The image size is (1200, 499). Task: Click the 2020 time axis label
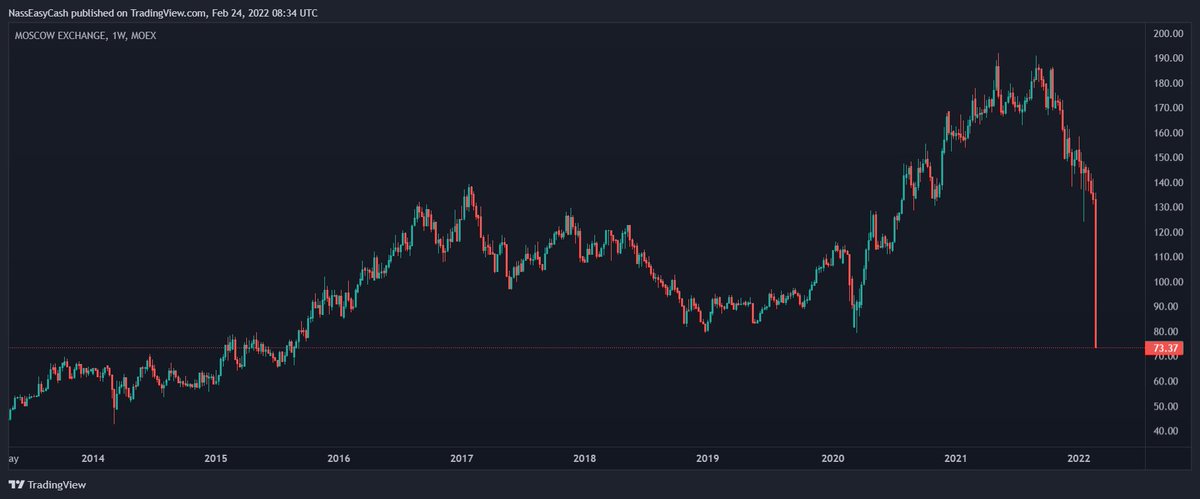coord(832,459)
